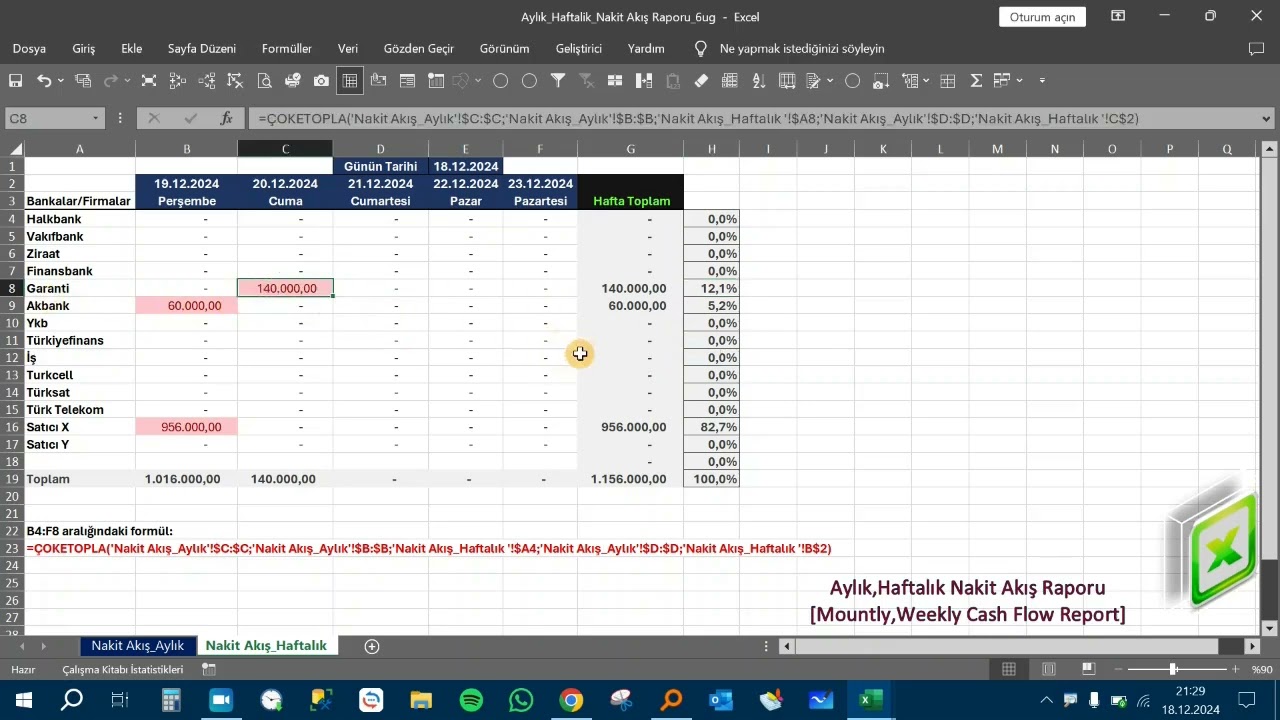Switch to Normal view icon
The image size is (1280, 720).
[x=1009, y=669]
